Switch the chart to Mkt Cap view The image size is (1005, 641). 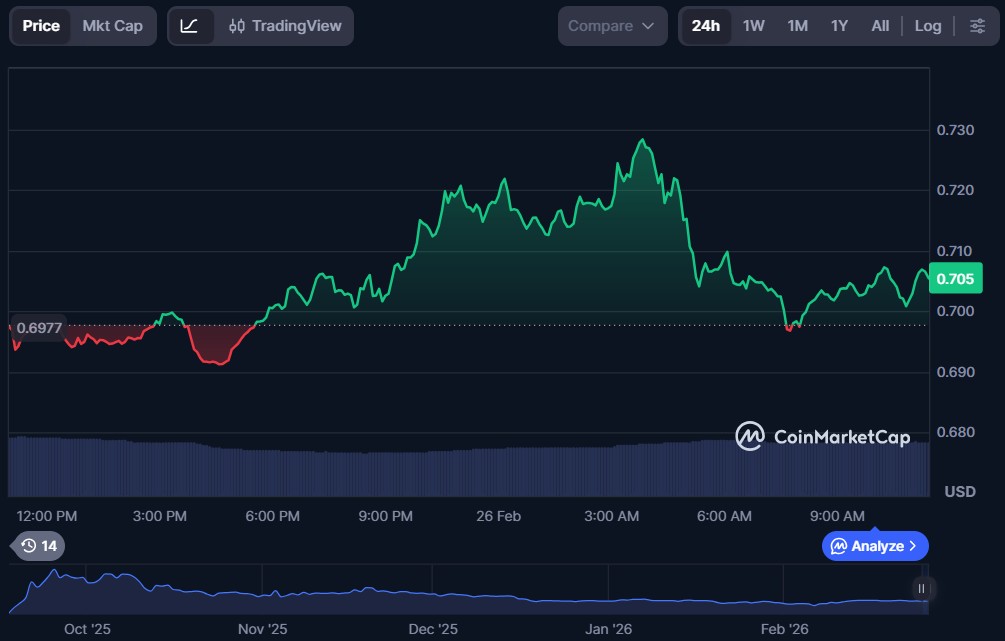tap(112, 26)
